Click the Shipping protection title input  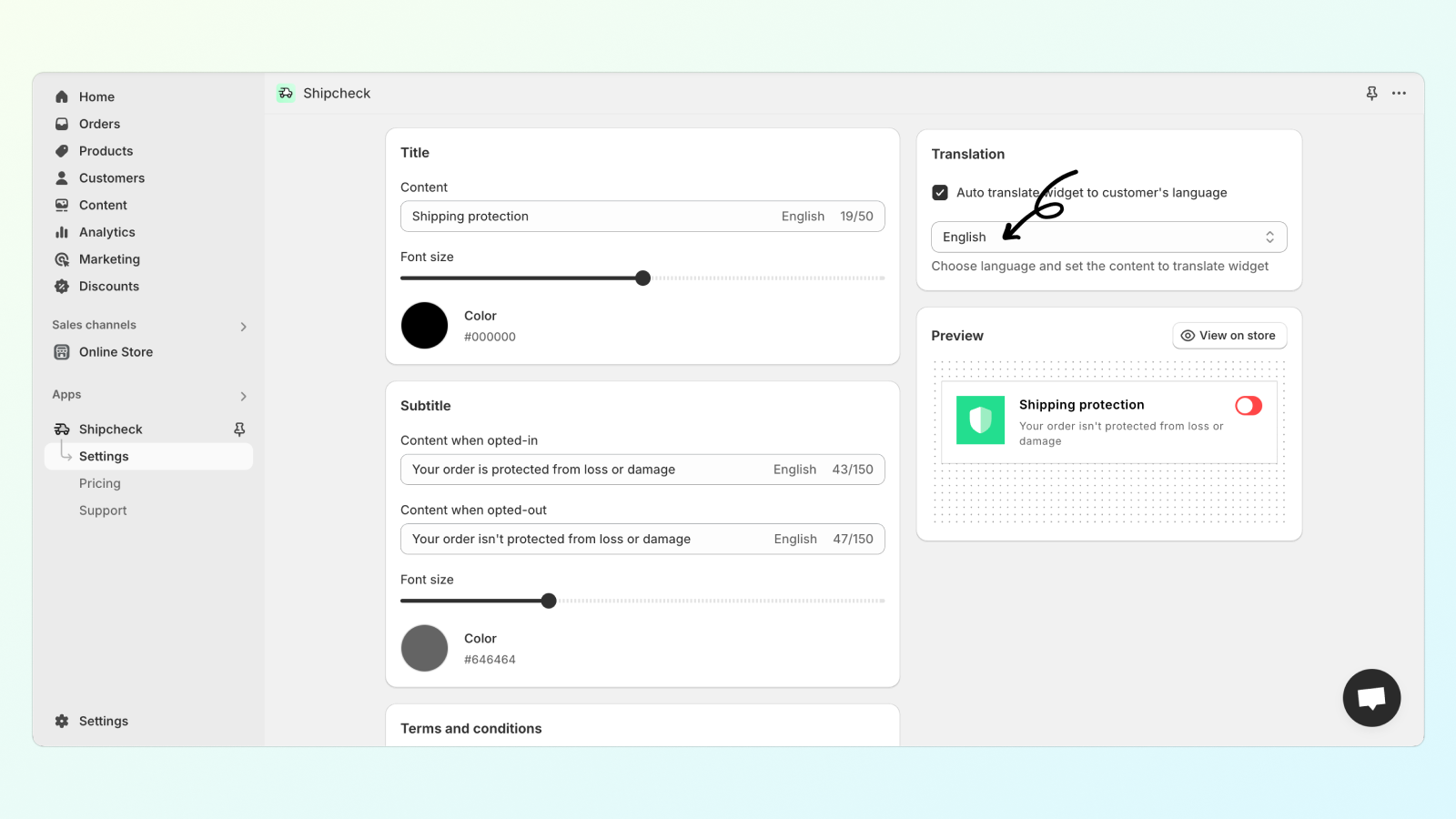coord(642,217)
